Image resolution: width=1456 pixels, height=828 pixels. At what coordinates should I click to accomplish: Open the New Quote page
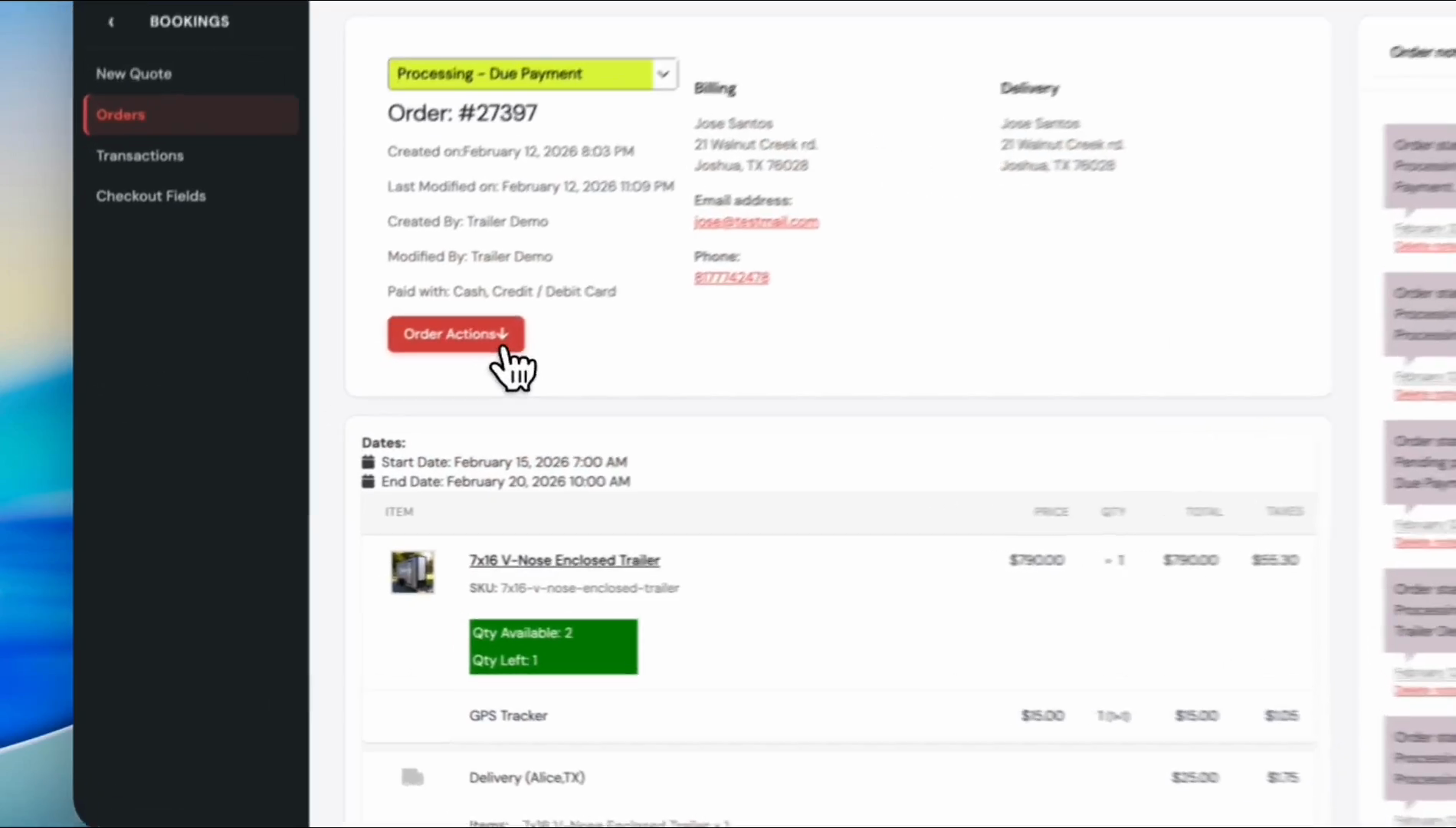point(133,74)
